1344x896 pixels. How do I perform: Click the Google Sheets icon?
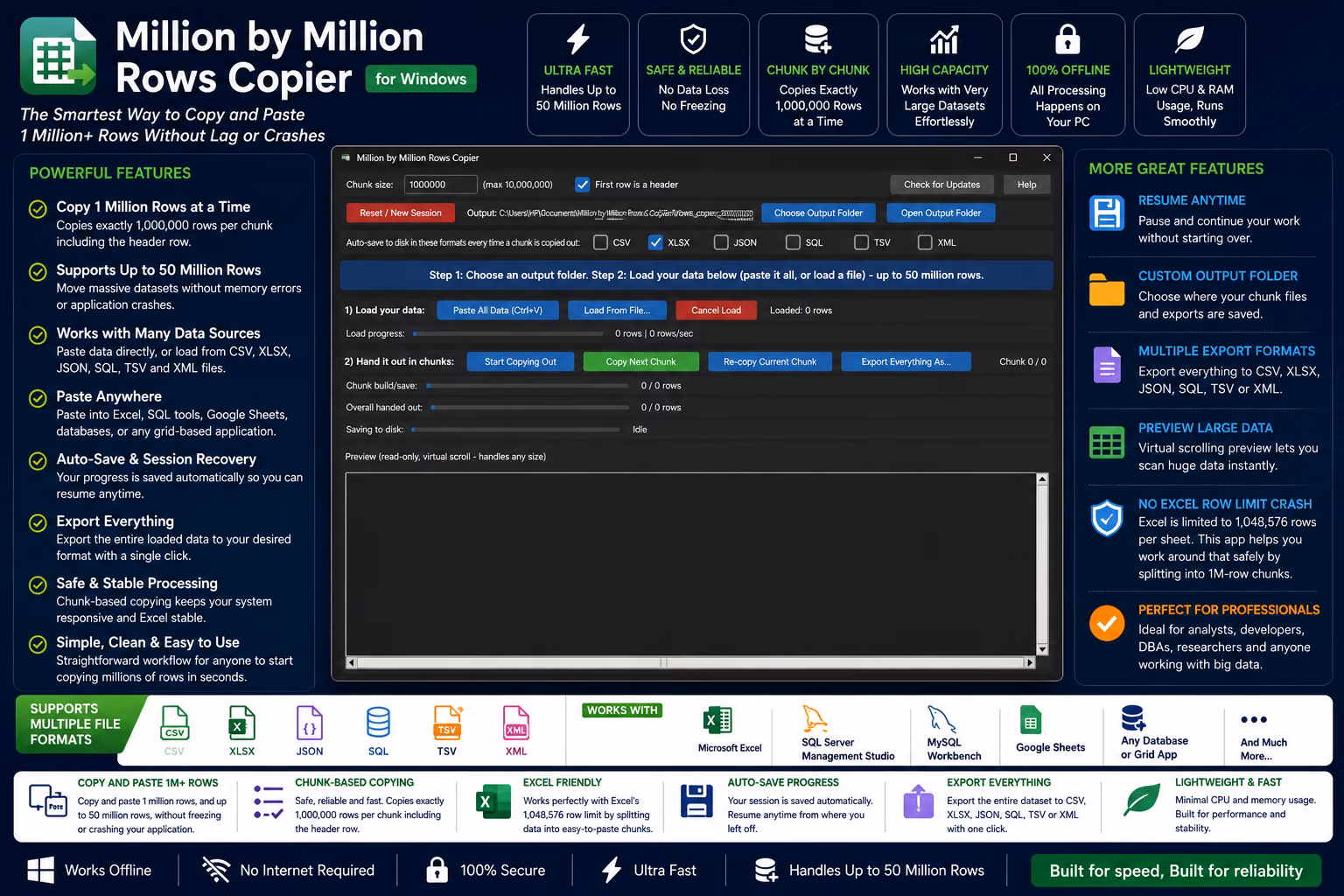(1031, 721)
